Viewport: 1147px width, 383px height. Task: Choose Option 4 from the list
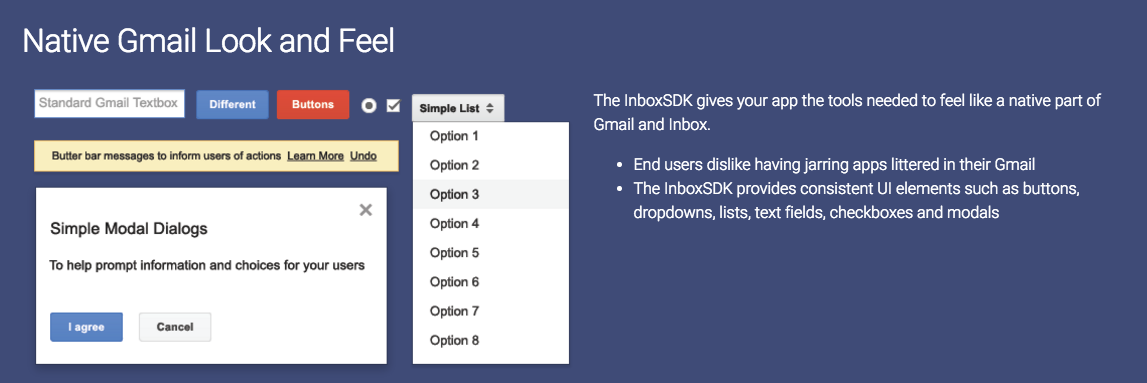tap(491, 224)
